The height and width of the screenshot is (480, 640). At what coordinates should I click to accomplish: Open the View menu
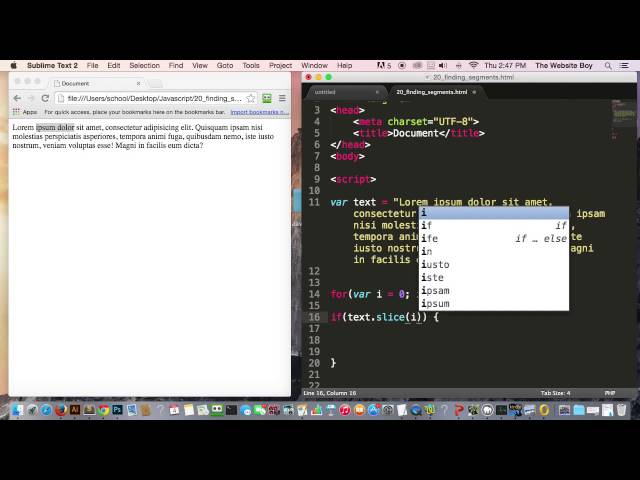tap(200, 65)
